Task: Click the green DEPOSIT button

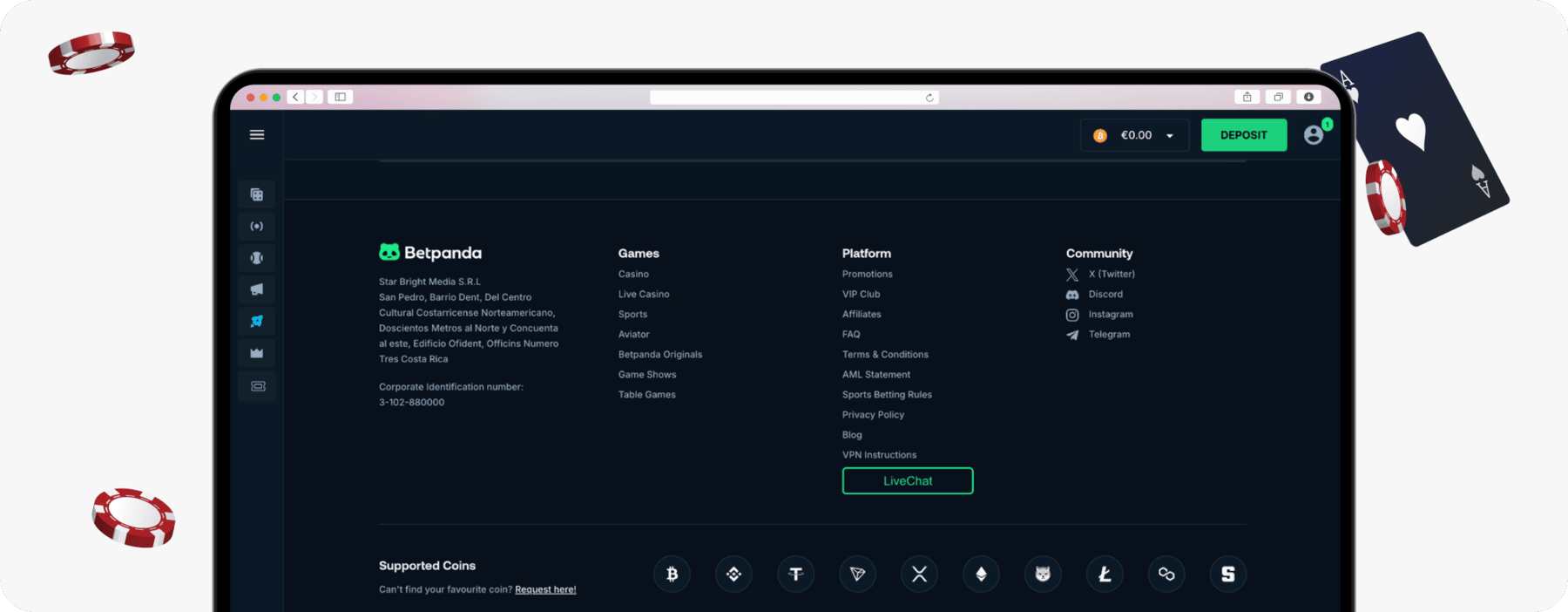Action: click(x=1244, y=135)
